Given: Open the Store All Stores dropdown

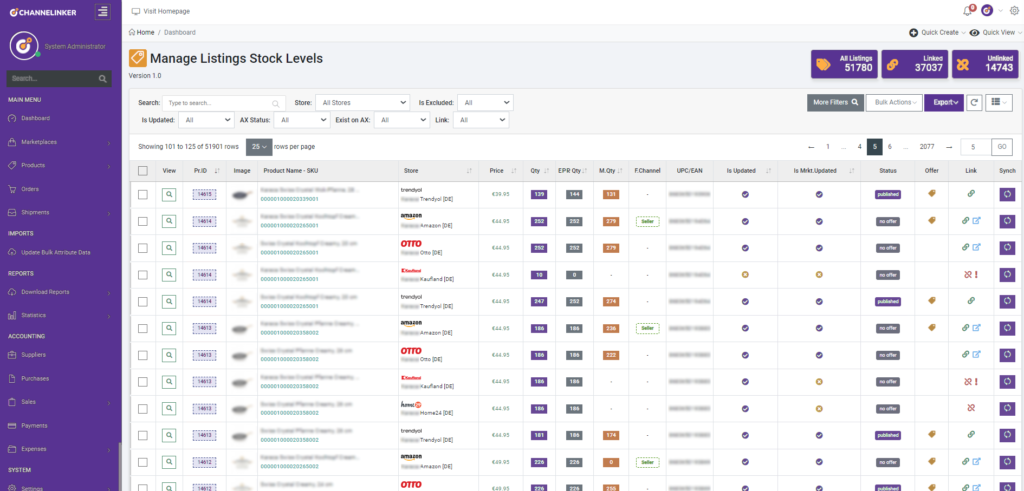Looking at the screenshot, I should tap(362, 102).
